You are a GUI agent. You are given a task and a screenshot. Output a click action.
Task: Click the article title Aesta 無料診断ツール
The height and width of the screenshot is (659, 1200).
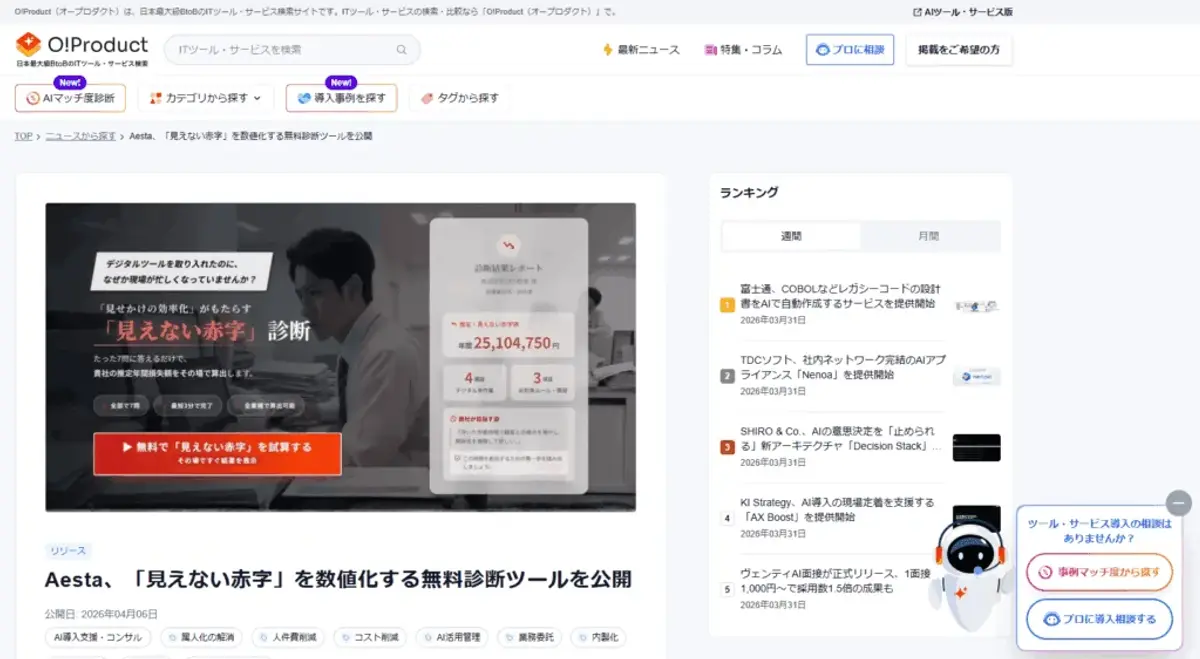click(338, 579)
